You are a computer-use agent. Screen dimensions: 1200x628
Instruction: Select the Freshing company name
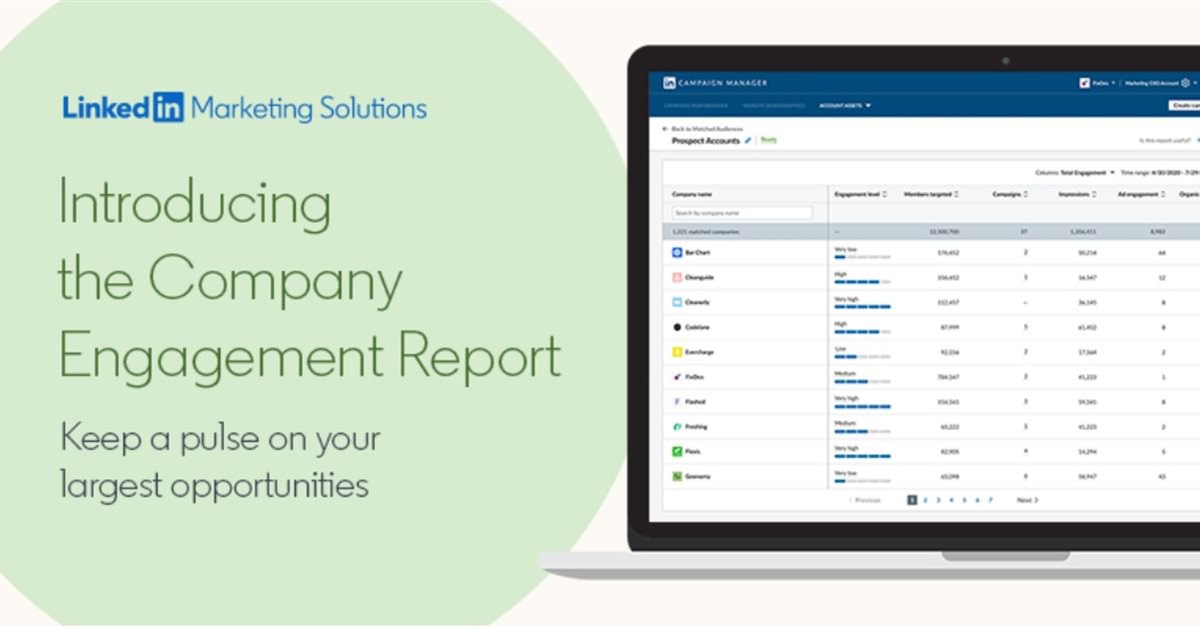(x=697, y=426)
